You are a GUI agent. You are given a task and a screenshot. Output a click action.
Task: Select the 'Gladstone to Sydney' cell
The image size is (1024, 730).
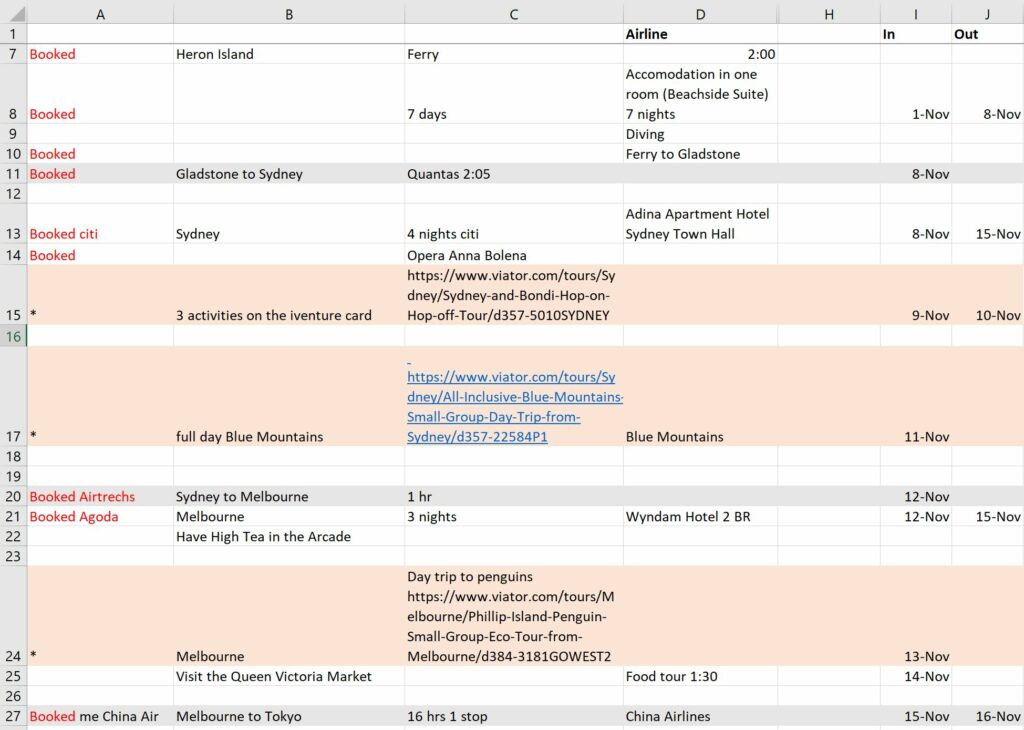click(289, 174)
